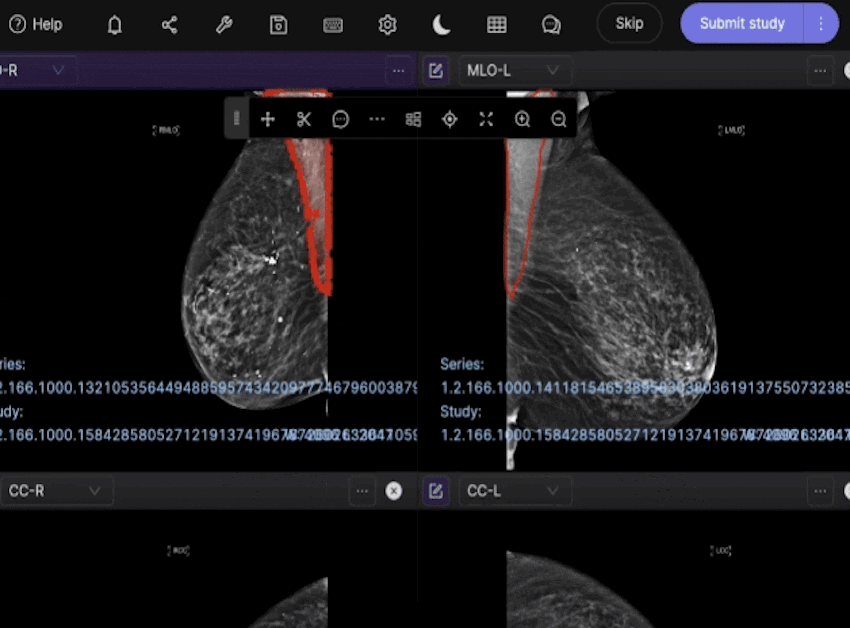Click the zoom out magnifier tool
The width and height of the screenshot is (850, 628).
559,119
